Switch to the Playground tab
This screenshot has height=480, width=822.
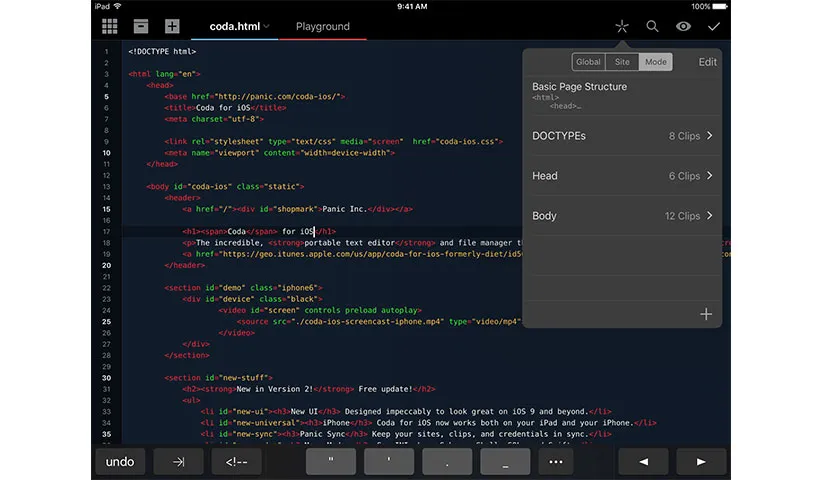(x=323, y=27)
